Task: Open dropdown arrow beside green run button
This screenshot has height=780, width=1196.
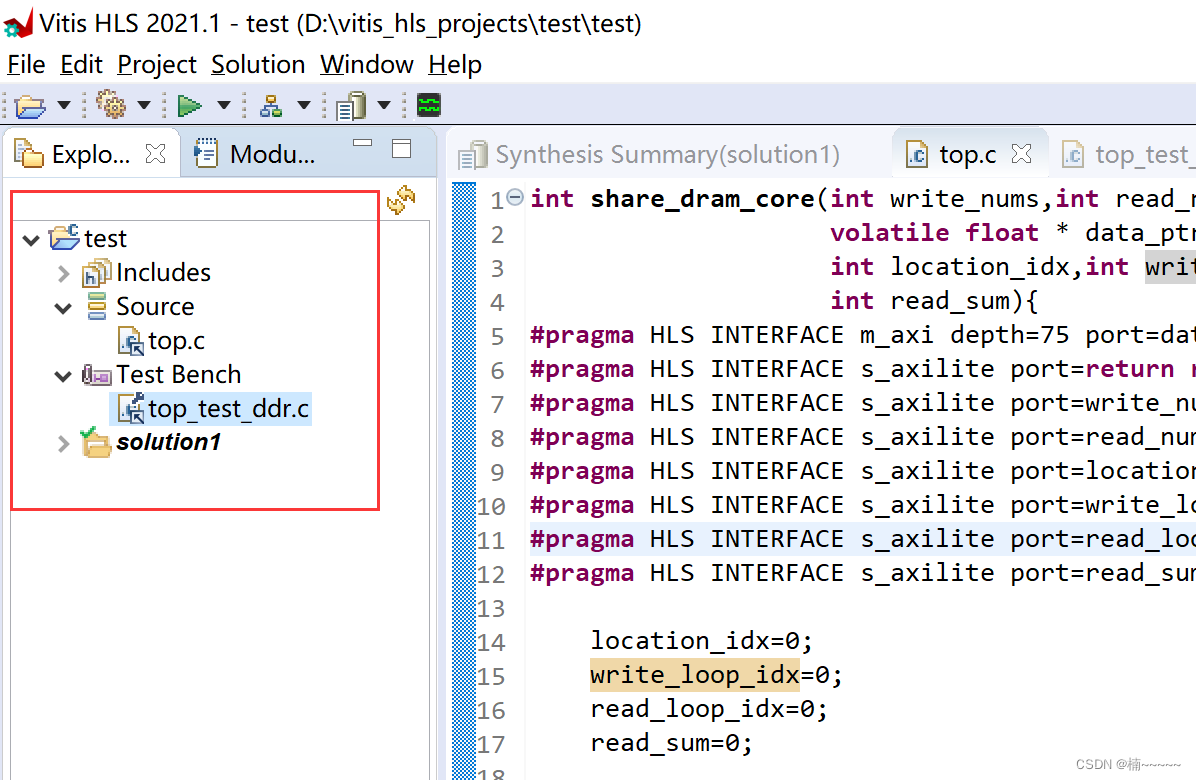Action: pyautogui.click(x=223, y=105)
